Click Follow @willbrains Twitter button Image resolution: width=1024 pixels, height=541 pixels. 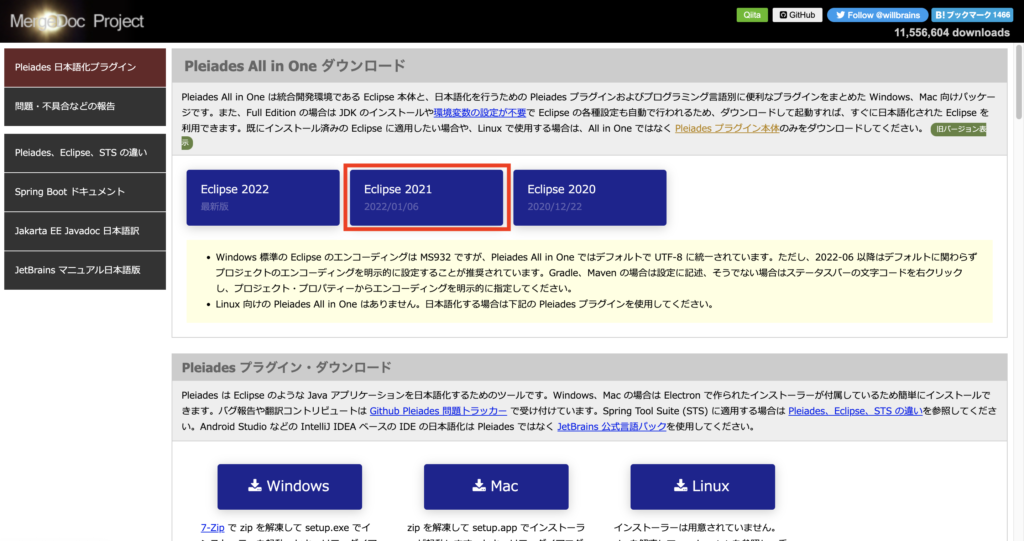[877, 15]
